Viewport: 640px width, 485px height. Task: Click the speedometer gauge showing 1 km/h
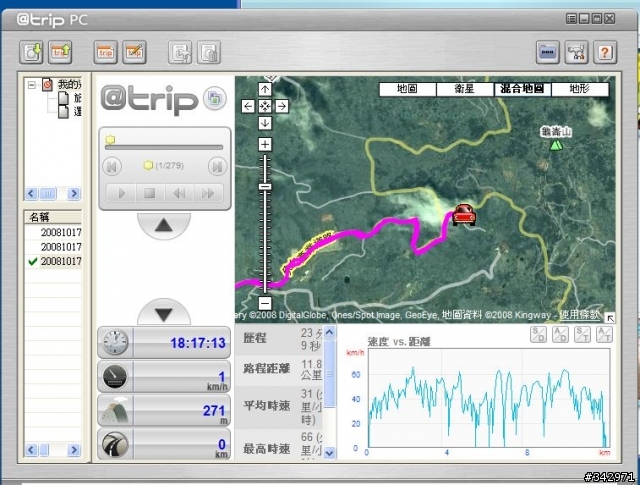(x=164, y=376)
